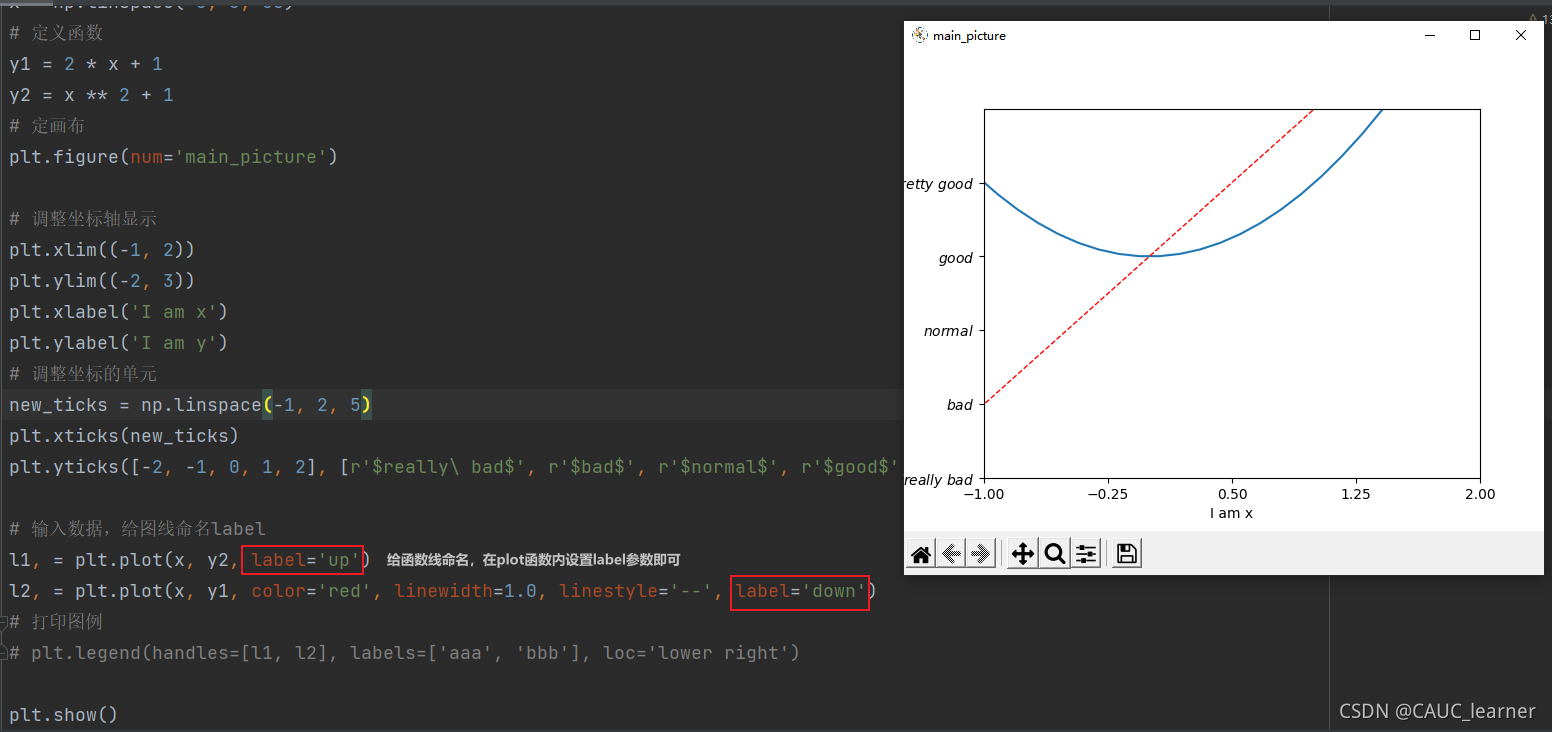This screenshot has height=732, width=1552.
Task: Click the fold marker beside 打印图例 comment
Action: coord(4,622)
